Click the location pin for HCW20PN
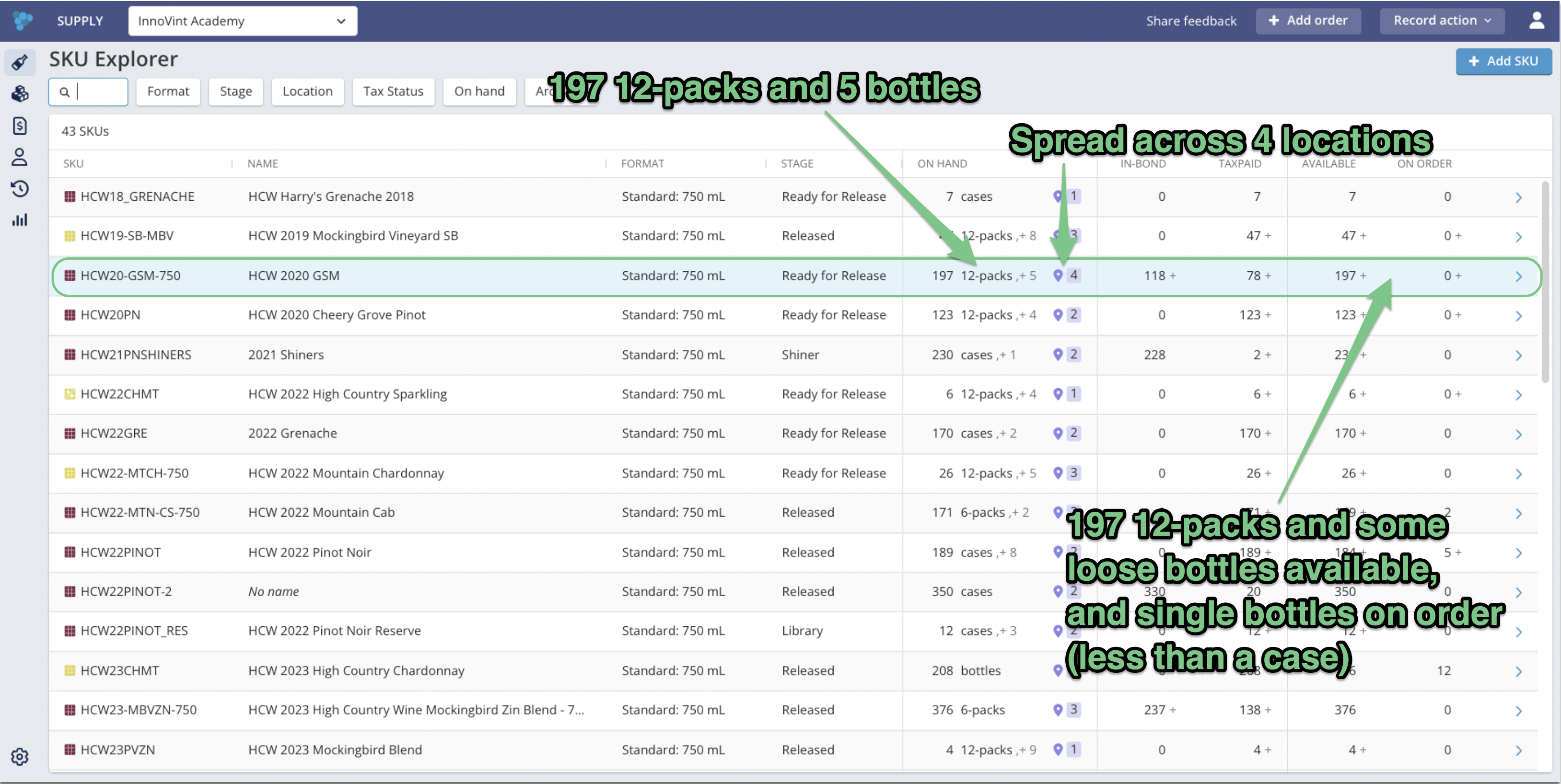The width and height of the screenshot is (1561, 784). (x=1058, y=314)
